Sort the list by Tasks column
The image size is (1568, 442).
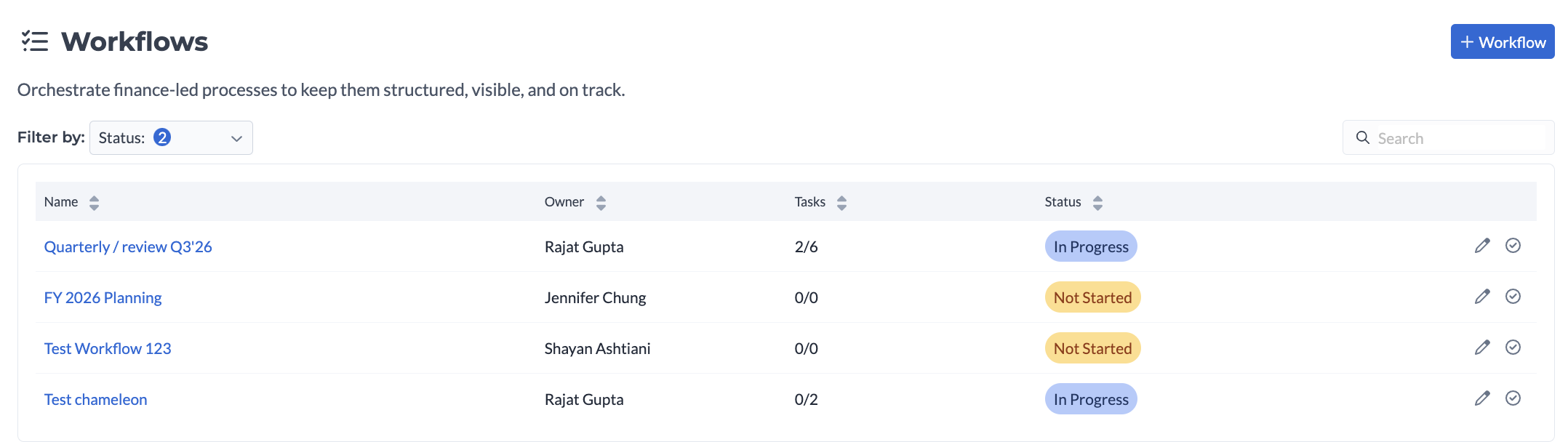(841, 203)
